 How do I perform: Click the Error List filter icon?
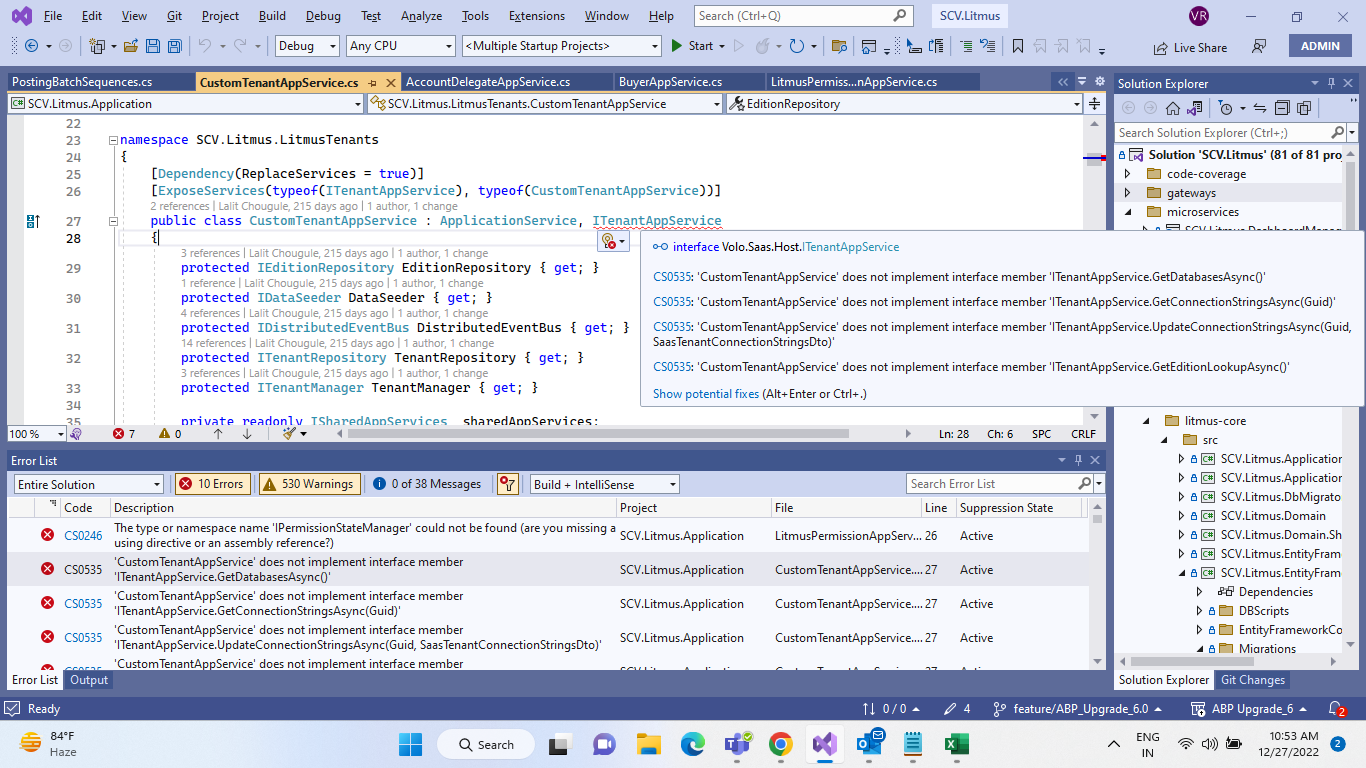coord(507,484)
